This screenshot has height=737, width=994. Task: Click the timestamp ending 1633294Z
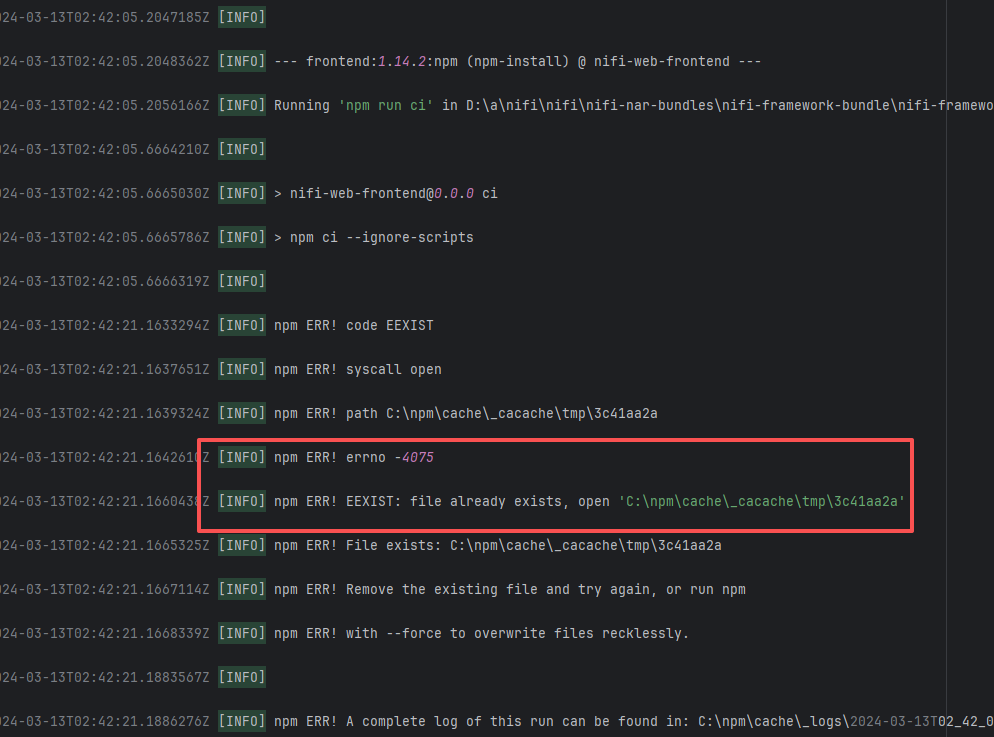pos(104,325)
